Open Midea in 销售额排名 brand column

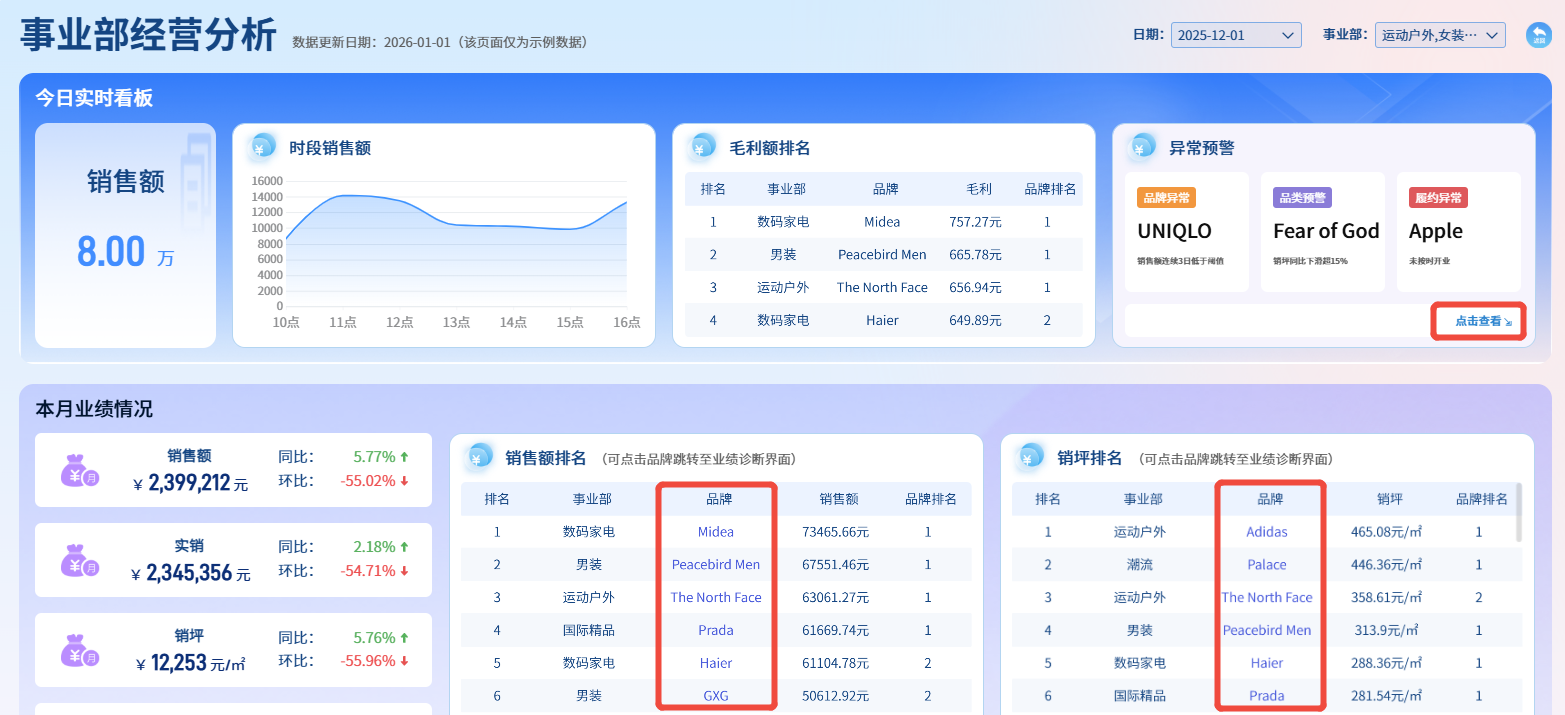[x=716, y=532]
